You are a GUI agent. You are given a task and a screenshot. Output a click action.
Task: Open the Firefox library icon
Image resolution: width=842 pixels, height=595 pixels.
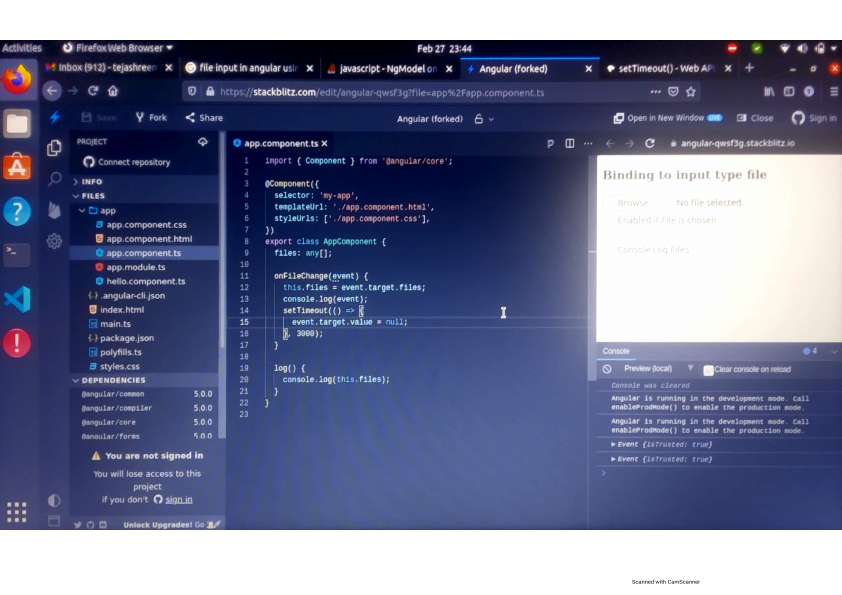[770, 92]
